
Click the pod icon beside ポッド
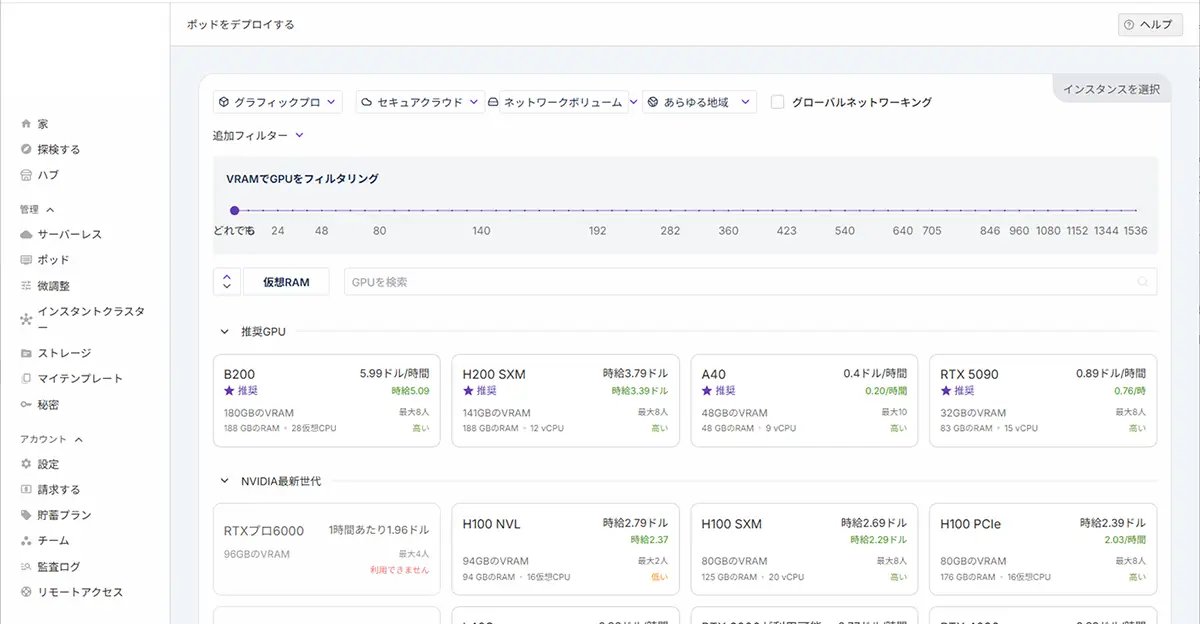coord(26,259)
